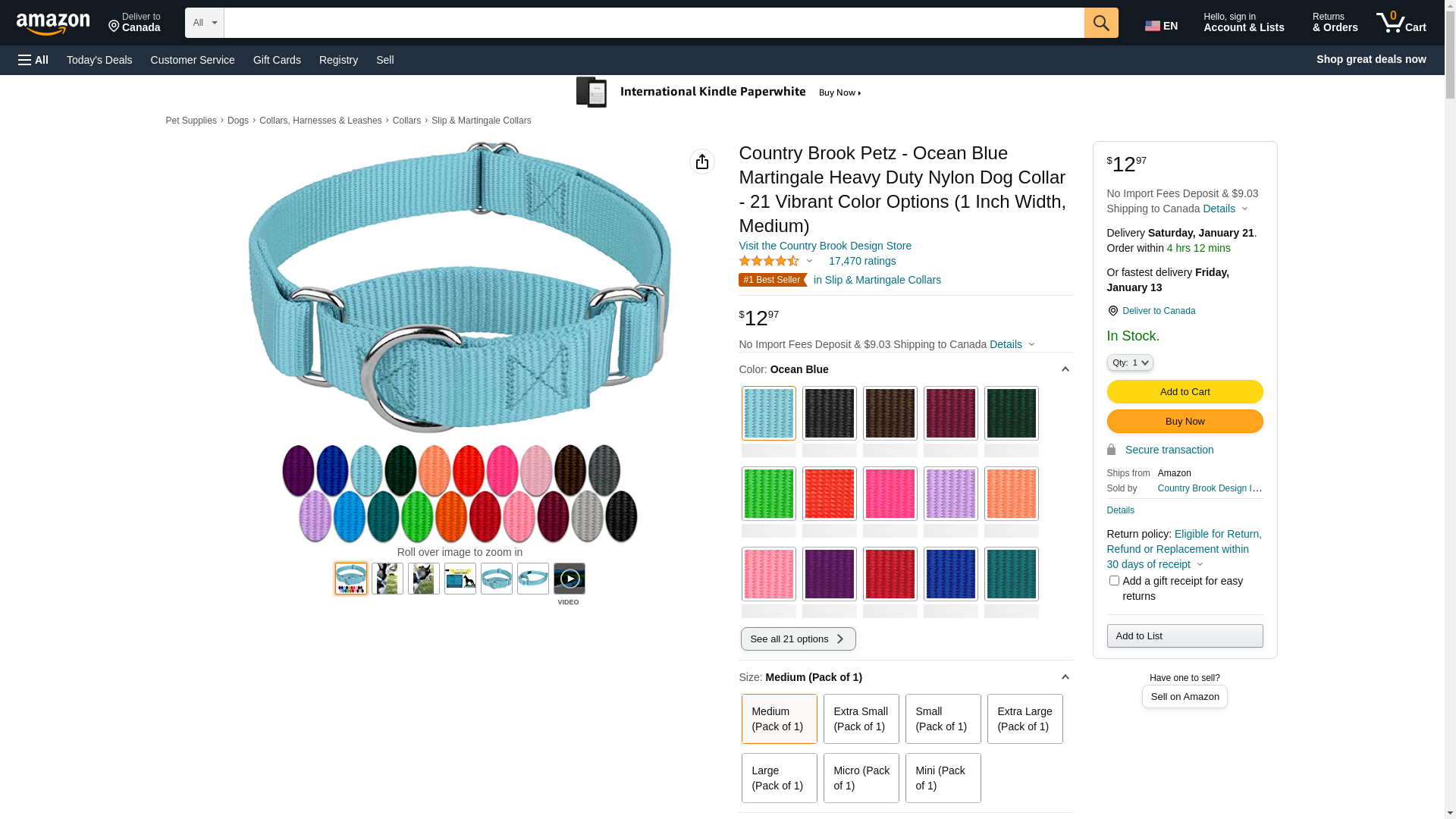This screenshot has width=1456, height=819.
Task: Click the main search input field
Action: click(654, 23)
